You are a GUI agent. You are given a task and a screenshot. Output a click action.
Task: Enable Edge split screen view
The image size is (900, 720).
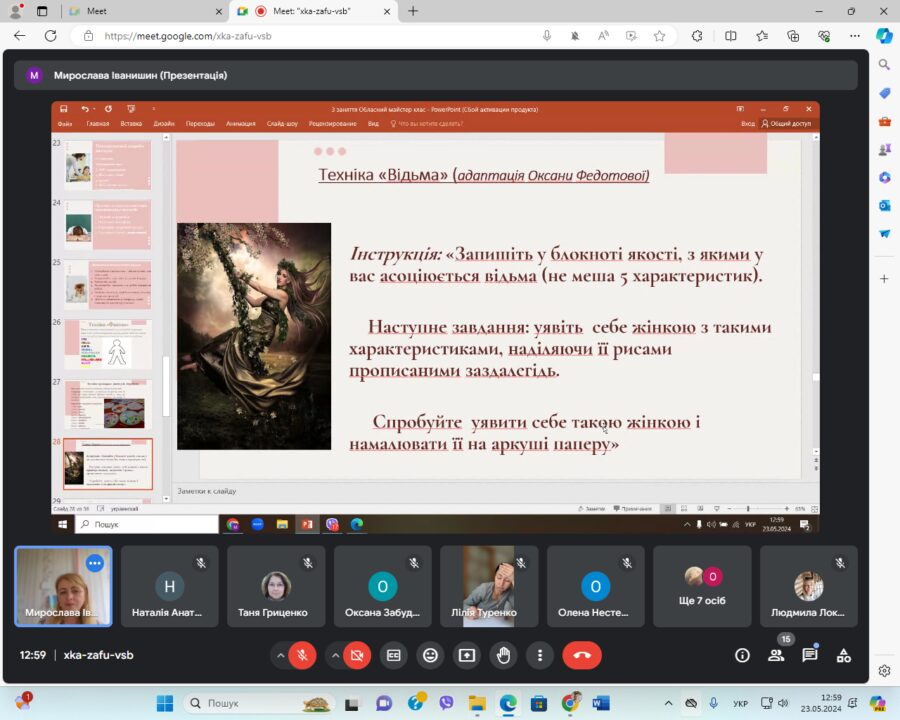pos(731,36)
